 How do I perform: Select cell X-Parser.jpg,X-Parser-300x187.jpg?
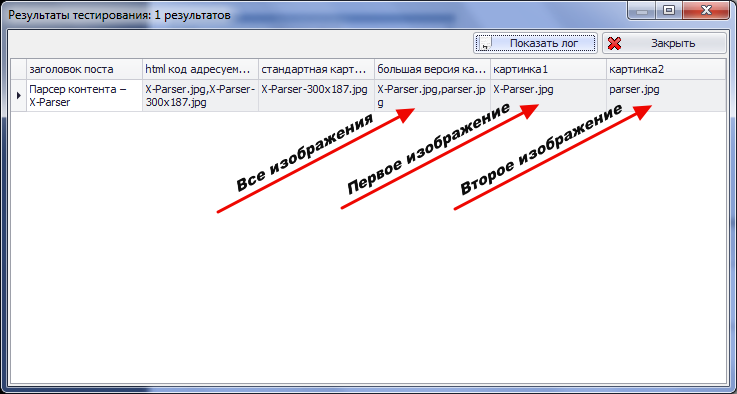pos(200,95)
